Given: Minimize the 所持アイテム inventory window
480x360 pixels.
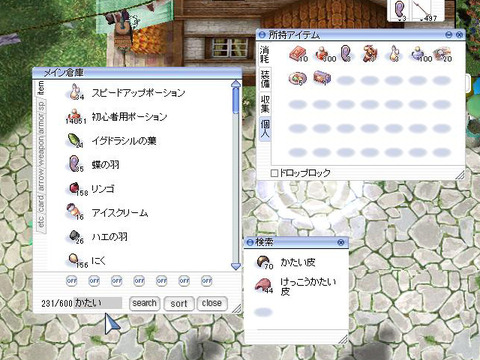Looking at the screenshot, I should coord(449,35).
